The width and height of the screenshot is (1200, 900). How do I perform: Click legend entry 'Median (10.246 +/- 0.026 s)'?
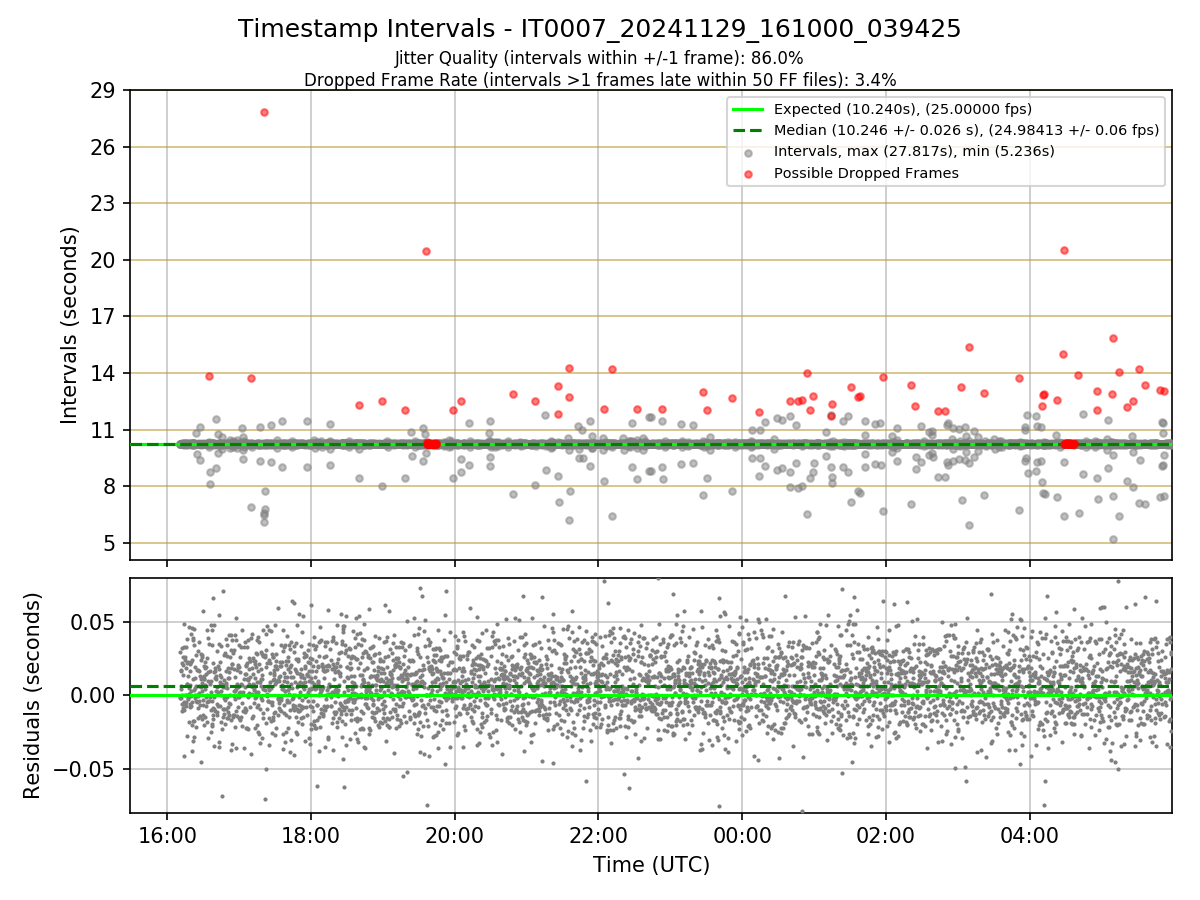pyautogui.click(x=966, y=130)
